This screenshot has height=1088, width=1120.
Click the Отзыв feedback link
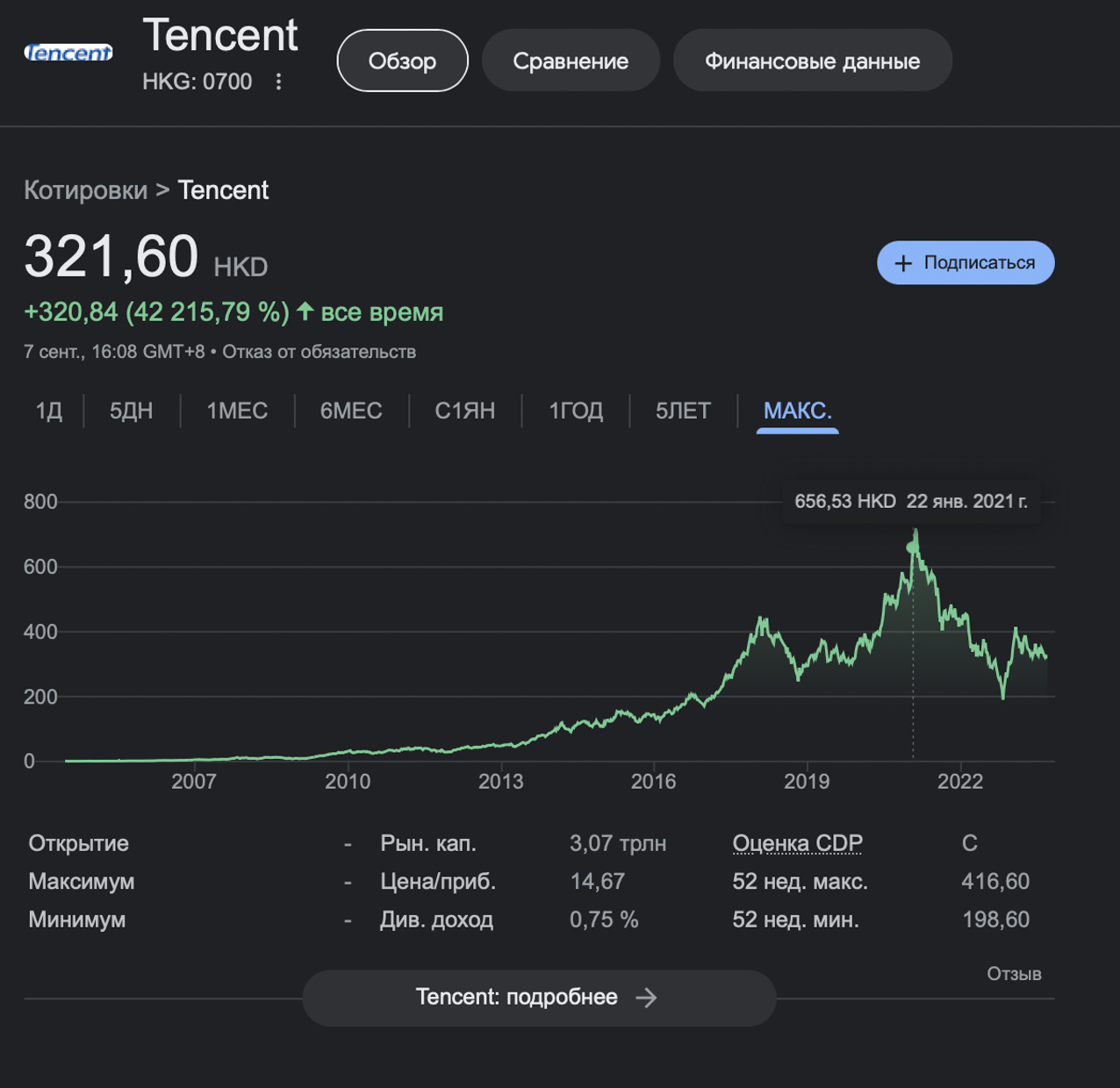[x=1014, y=974]
